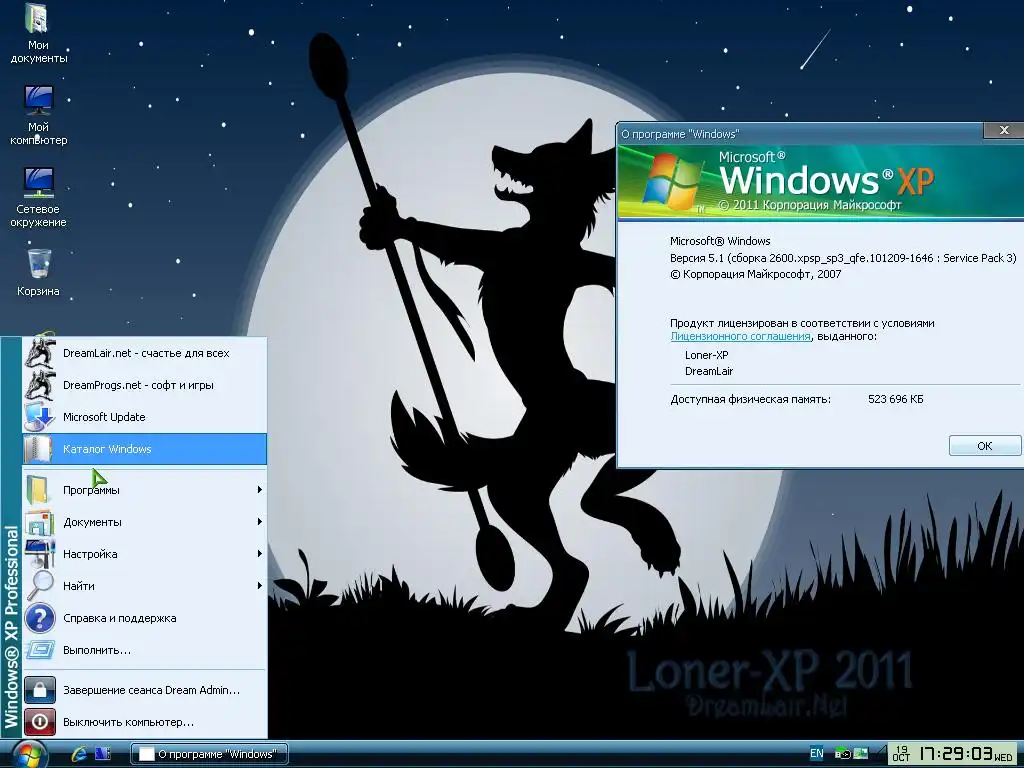The height and width of the screenshot is (768, 1024).
Task: Click the lock icon for logoff
Action: tap(40, 690)
